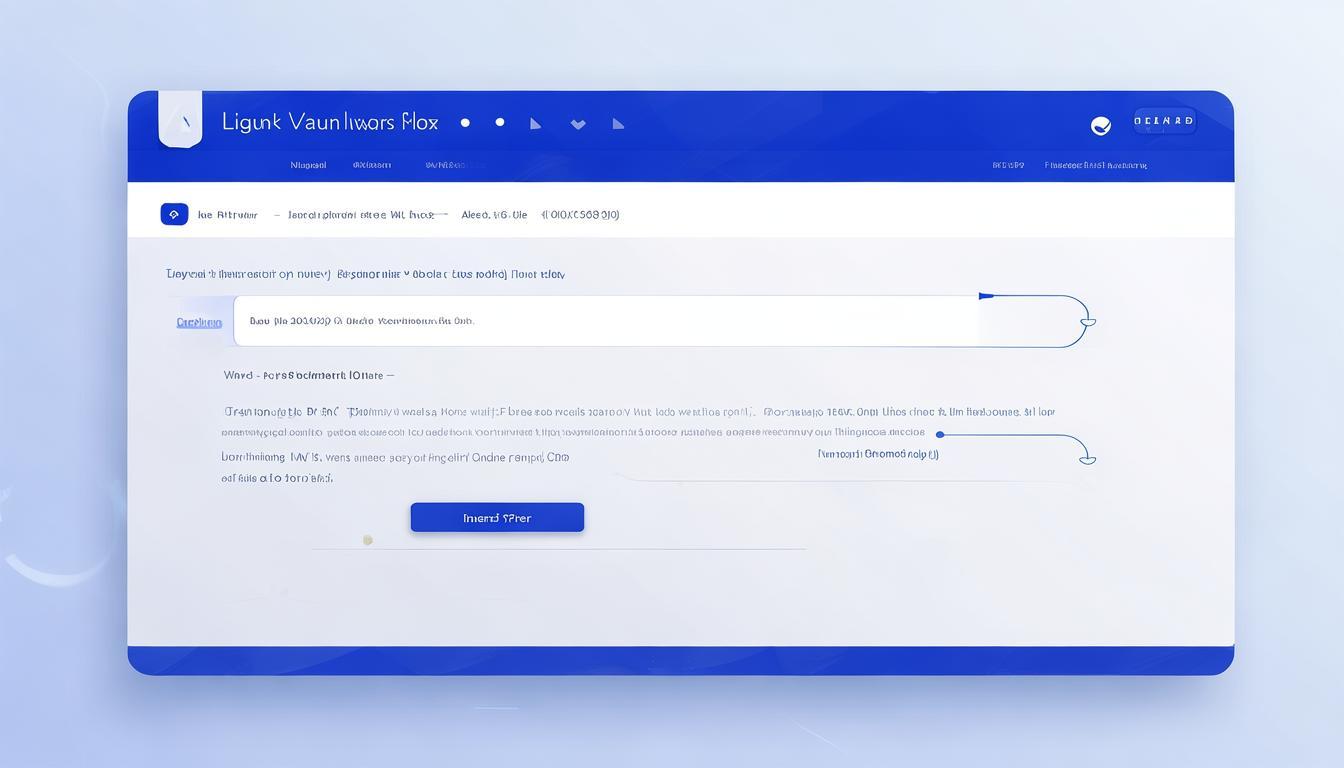The width and height of the screenshot is (1344, 768).
Task: Click the blue square icon in breadcrumb bar
Action: click(x=174, y=214)
